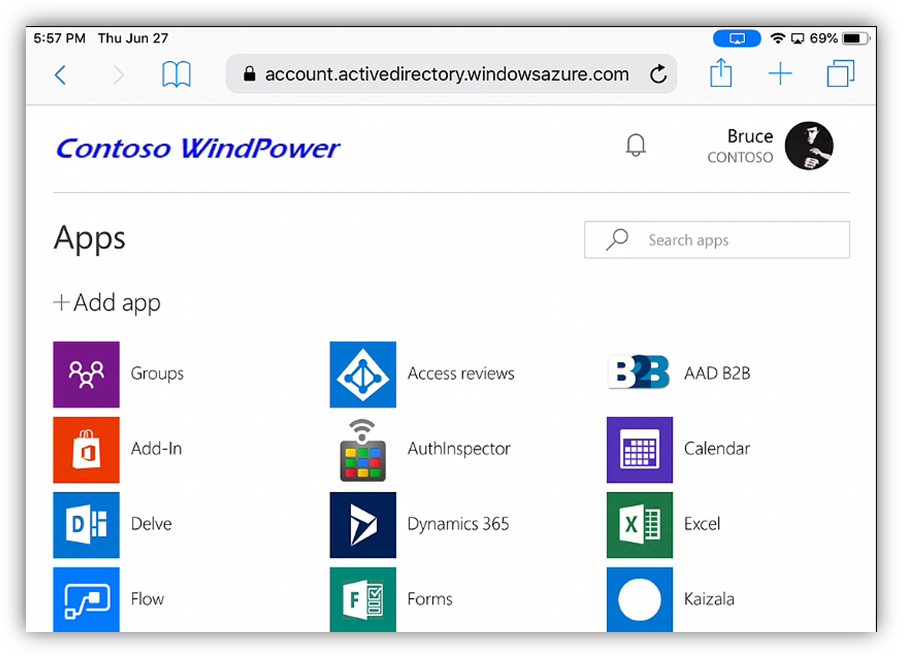
Task: Tap the 5:57 PM clock
Action: (x=59, y=39)
